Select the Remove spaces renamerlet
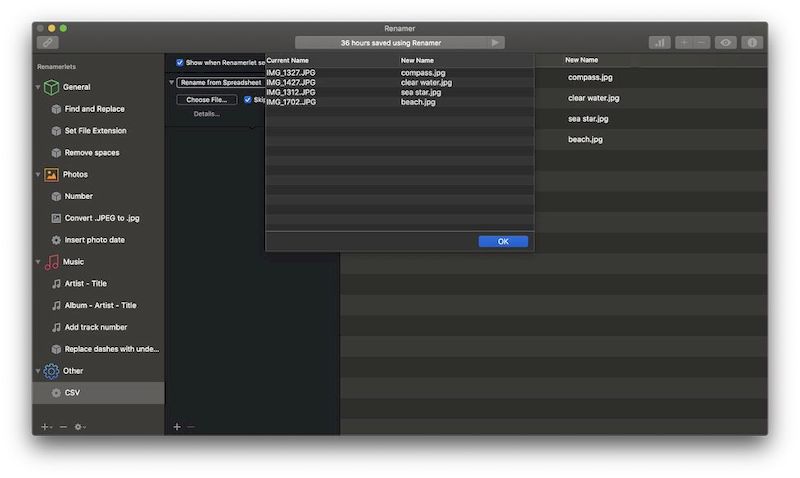The height and width of the screenshot is (478, 800). click(x=92, y=153)
